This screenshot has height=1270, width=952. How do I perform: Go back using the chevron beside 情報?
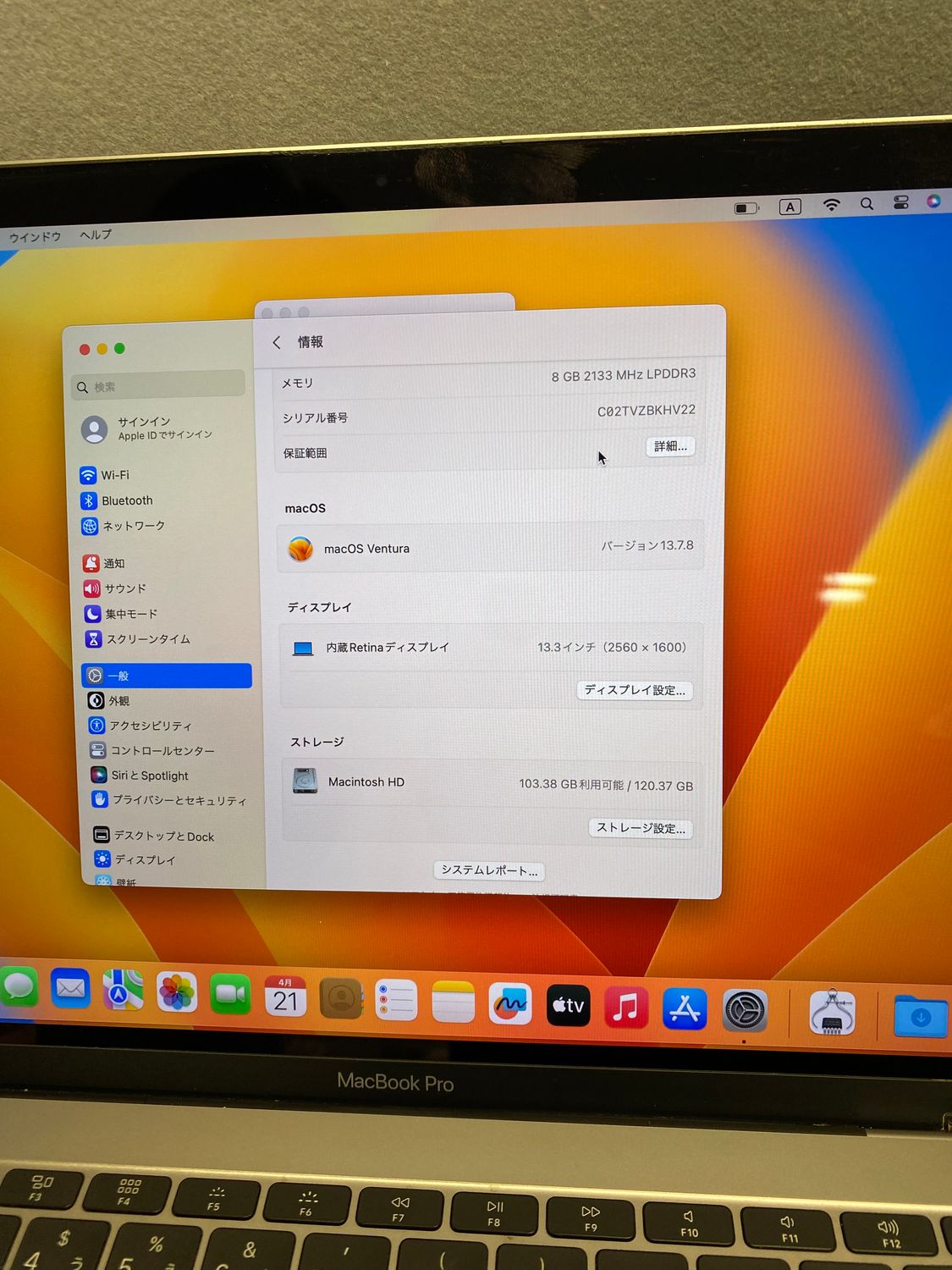tap(277, 342)
